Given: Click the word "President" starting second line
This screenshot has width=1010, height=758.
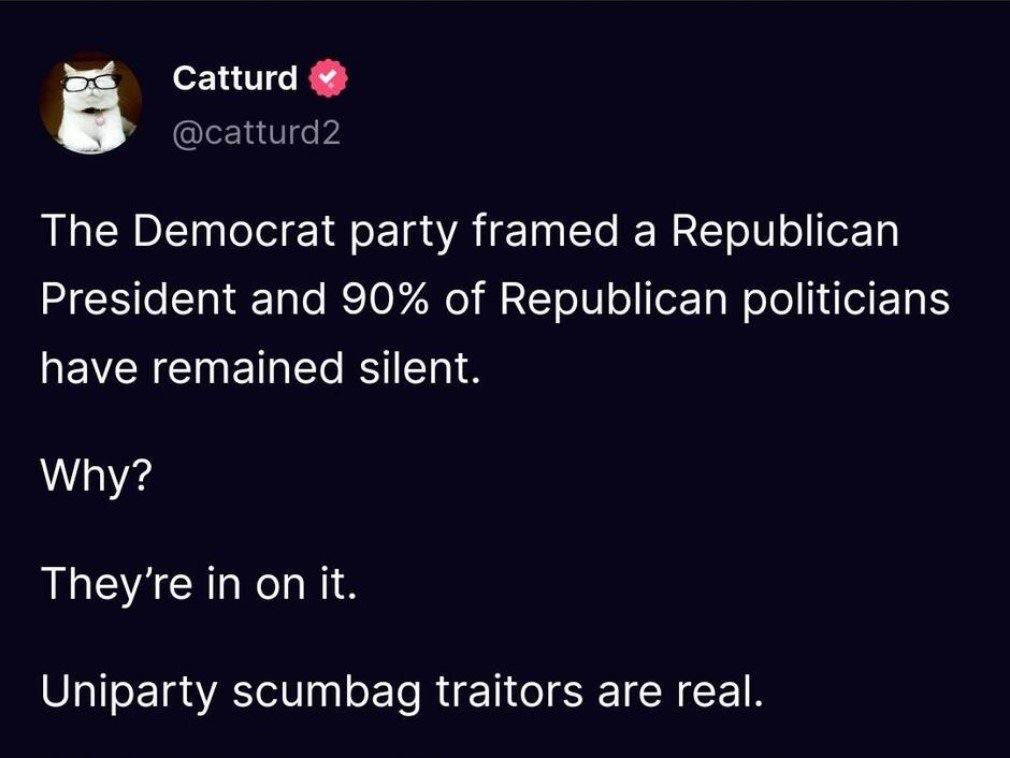Looking at the screenshot, I should [138, 299].
